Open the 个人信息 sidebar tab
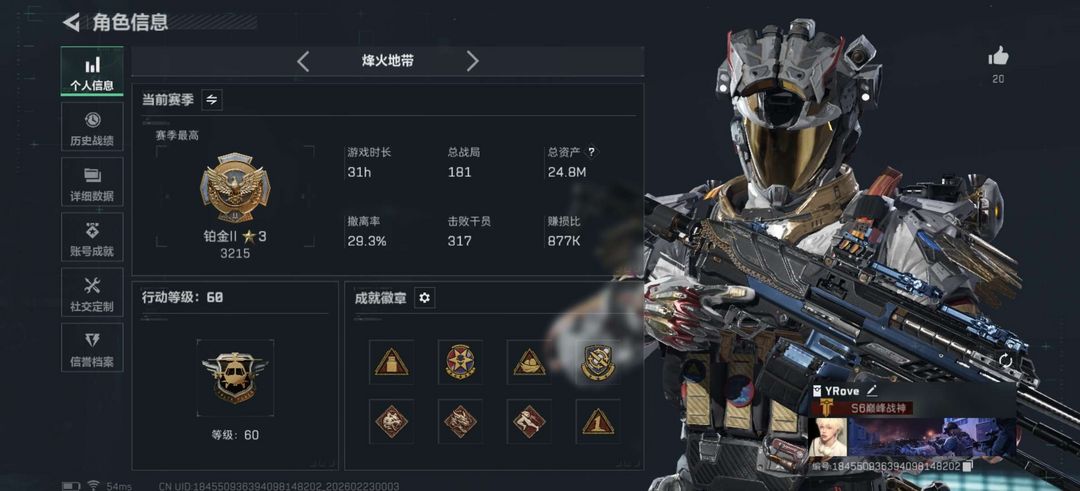 click(x=92, y=72)
